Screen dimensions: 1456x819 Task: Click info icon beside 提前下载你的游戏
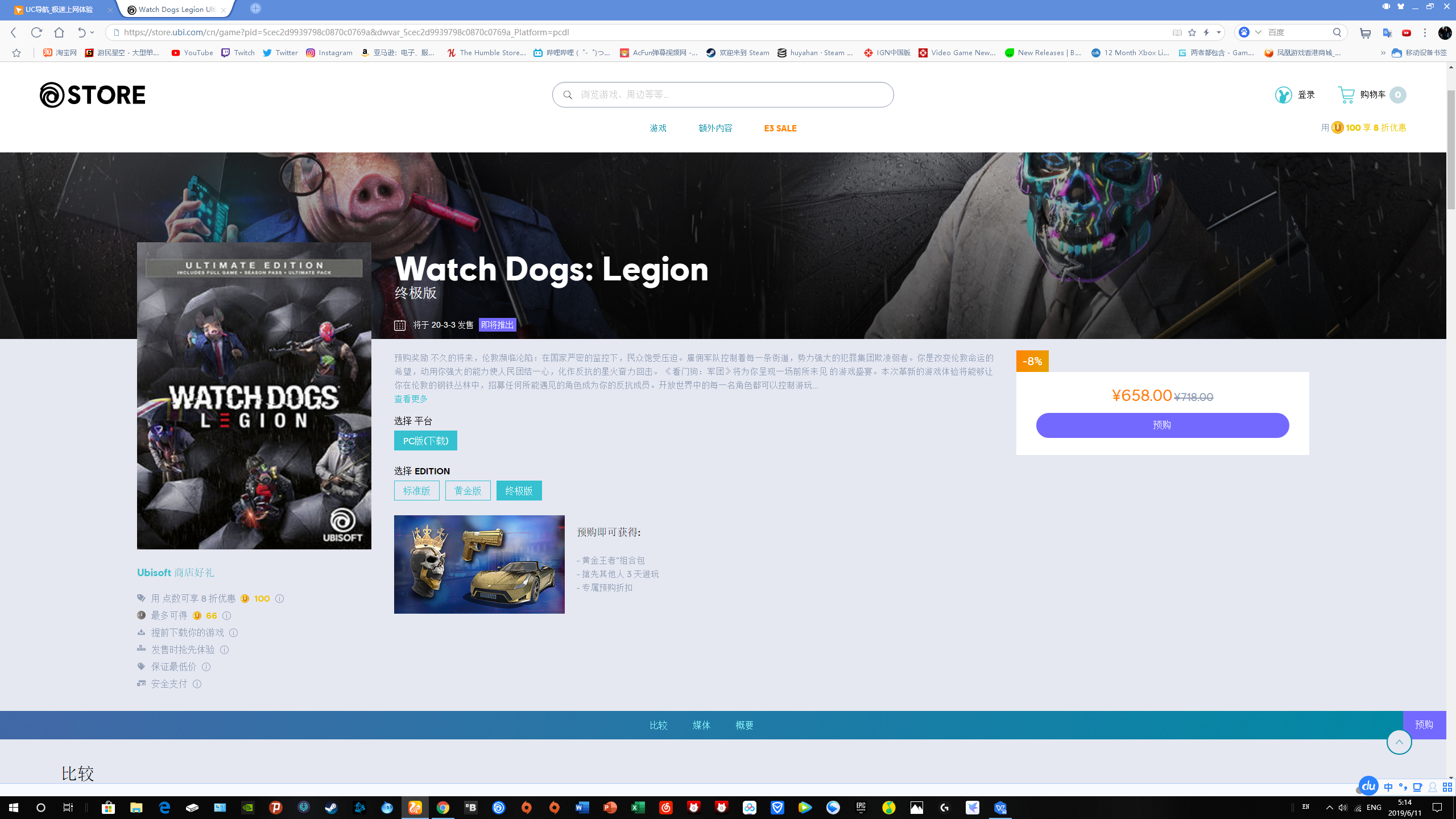coord(233,632)
